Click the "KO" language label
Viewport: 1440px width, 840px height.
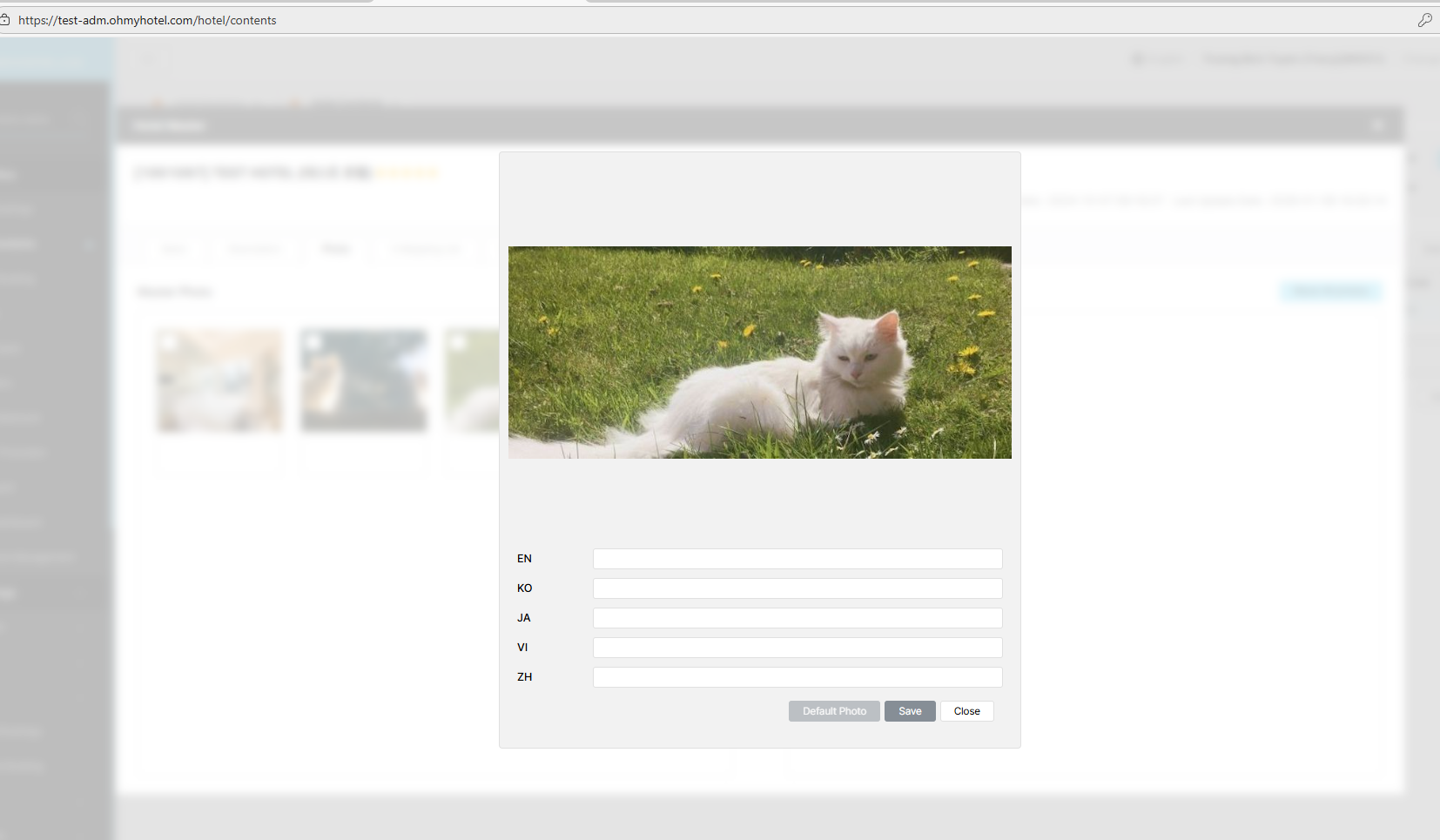(524, 588)
